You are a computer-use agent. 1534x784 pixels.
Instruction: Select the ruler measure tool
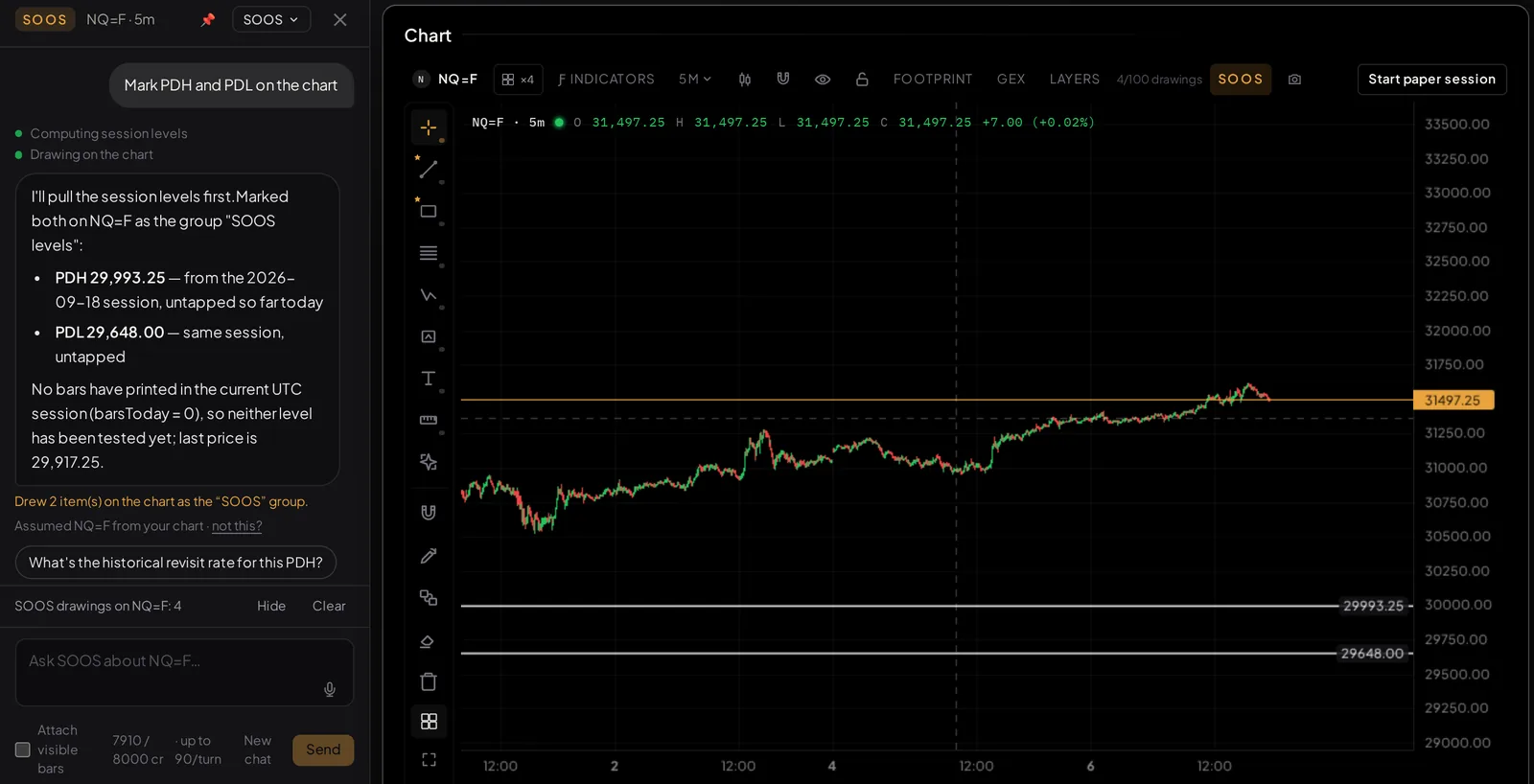429,420
